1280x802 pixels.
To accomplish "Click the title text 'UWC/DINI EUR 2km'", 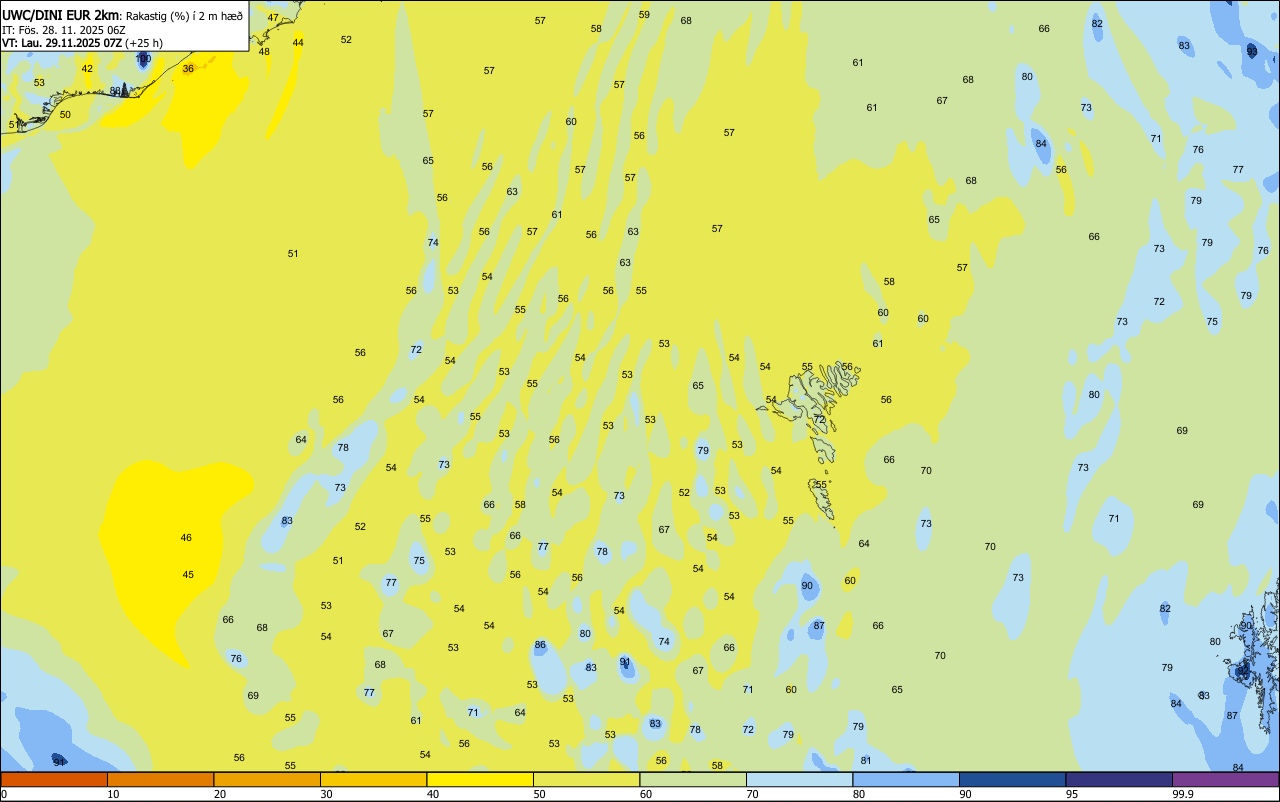I will tap(61, 15).
